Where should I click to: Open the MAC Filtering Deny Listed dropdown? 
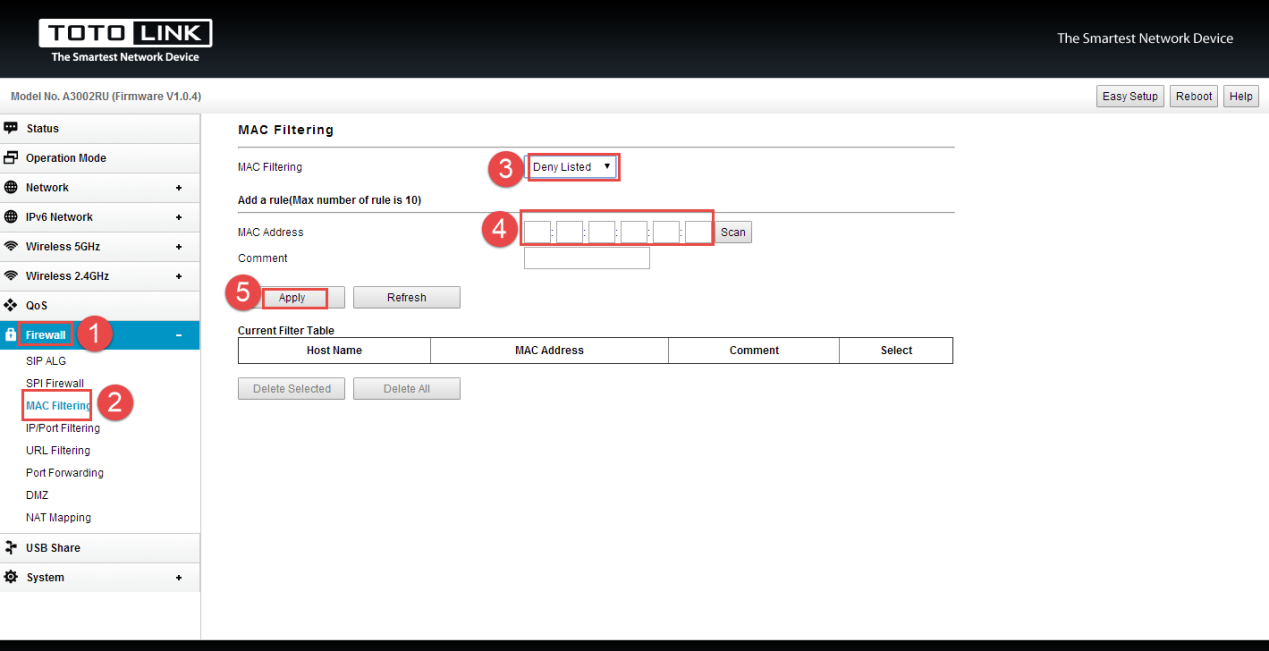point(572,167)
